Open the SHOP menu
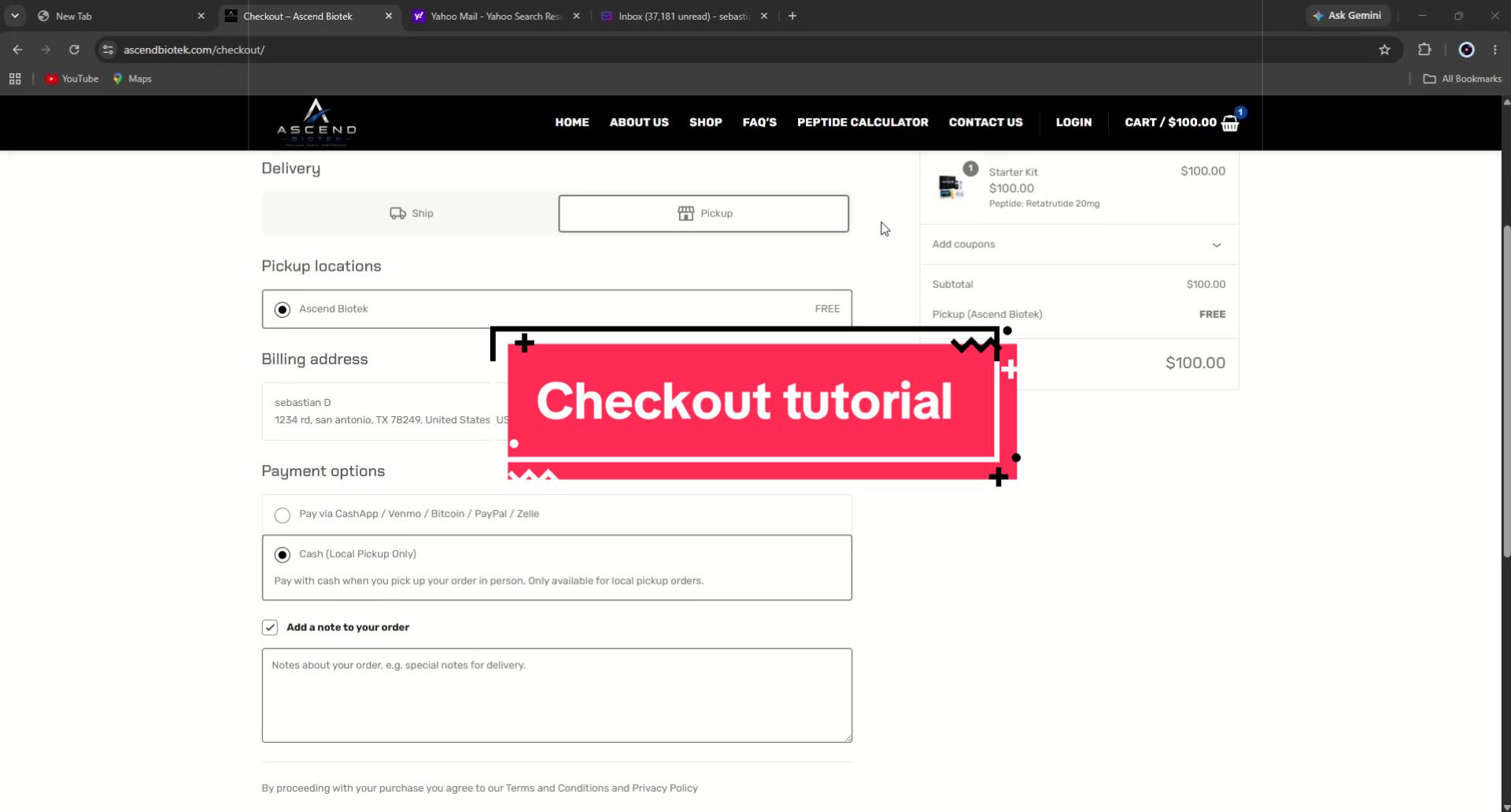 point(705,123)
